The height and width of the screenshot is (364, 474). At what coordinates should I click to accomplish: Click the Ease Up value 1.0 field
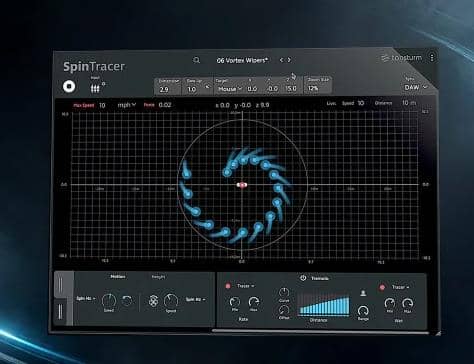[192, 89]
